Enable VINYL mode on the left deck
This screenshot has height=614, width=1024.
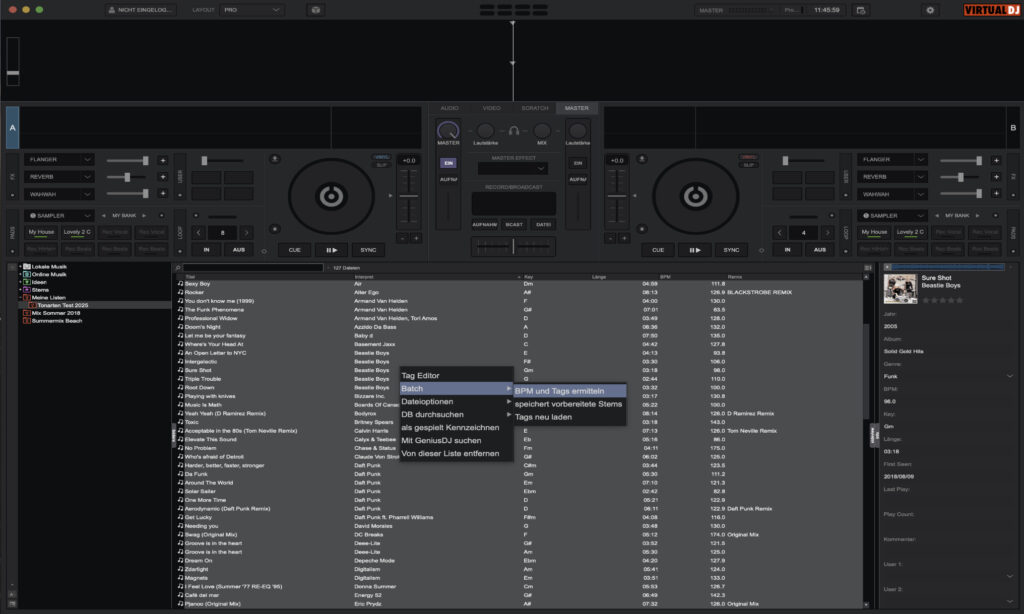coord(382,157)
